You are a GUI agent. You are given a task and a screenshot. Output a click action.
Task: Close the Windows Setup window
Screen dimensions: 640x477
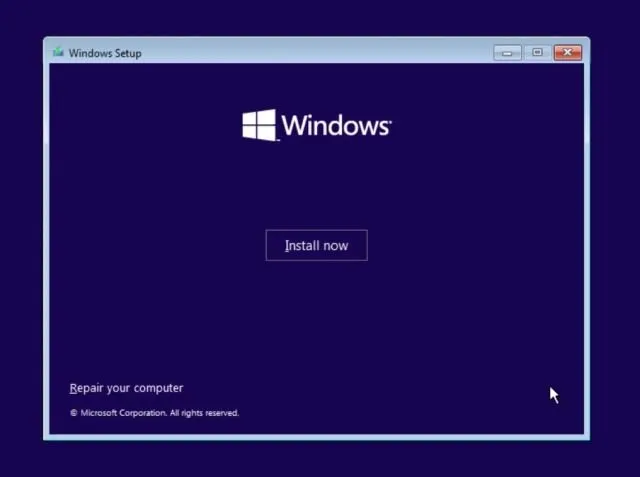pos(567,53)
